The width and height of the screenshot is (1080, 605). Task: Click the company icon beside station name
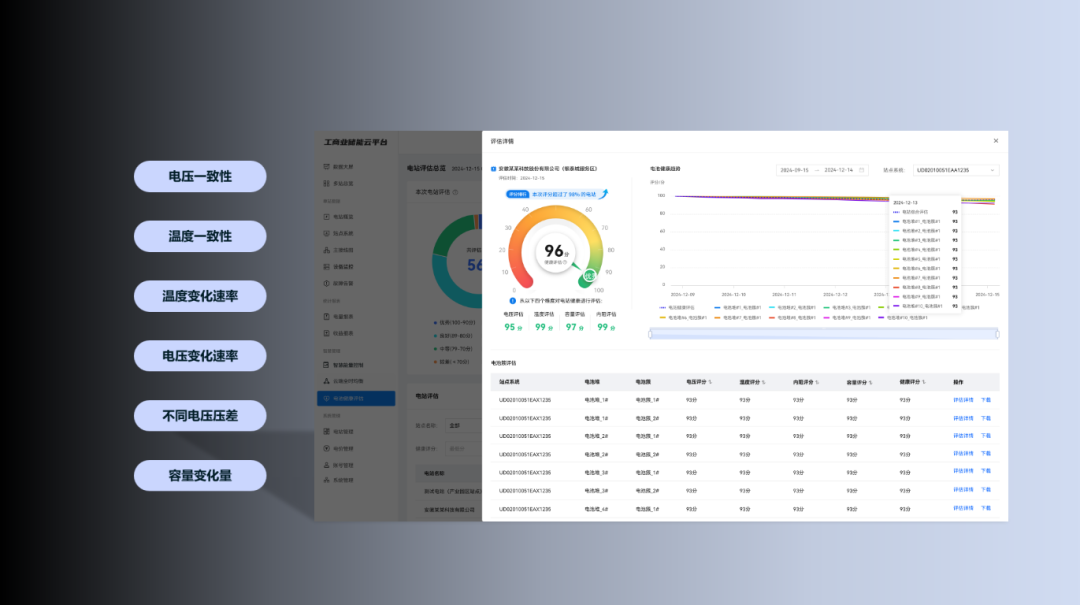point(494,169)
